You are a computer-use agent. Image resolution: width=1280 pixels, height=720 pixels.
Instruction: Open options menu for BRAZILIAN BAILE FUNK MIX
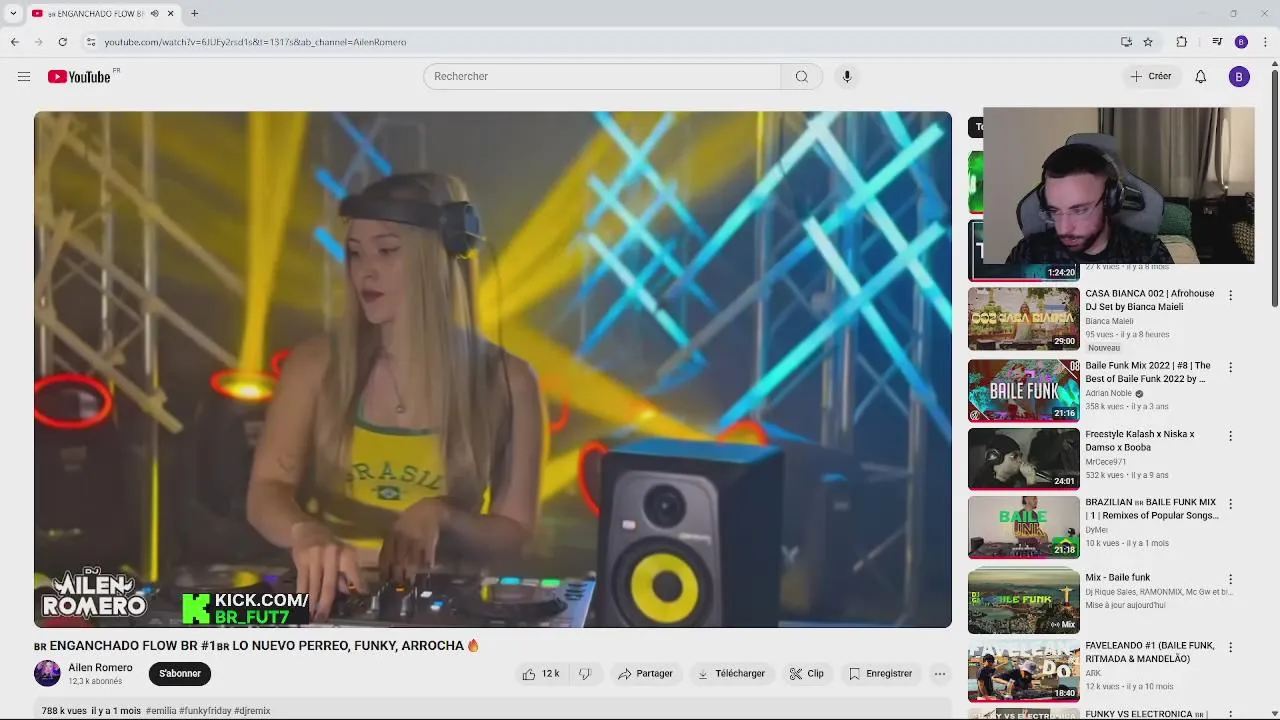pos(1230,504)
